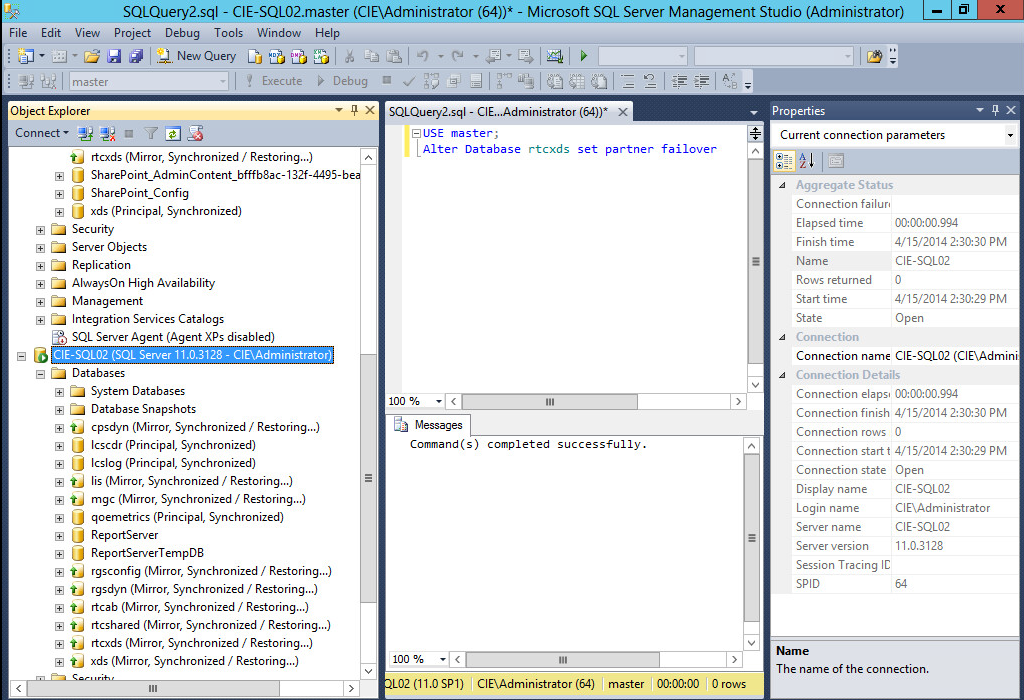Viewport: 1024px width, 700px height.
Task: Execute the query using the green play icon
Action: tap(583, 57)
